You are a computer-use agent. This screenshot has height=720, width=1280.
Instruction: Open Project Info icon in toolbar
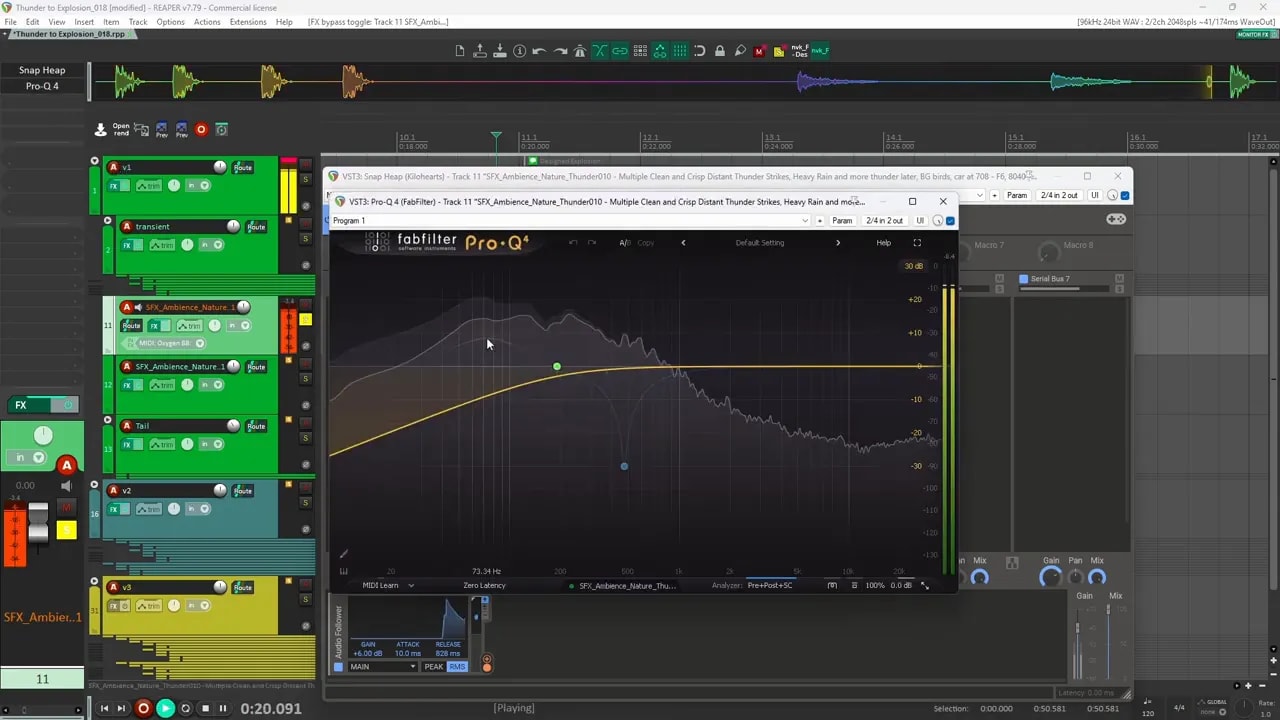pos(520,51)
